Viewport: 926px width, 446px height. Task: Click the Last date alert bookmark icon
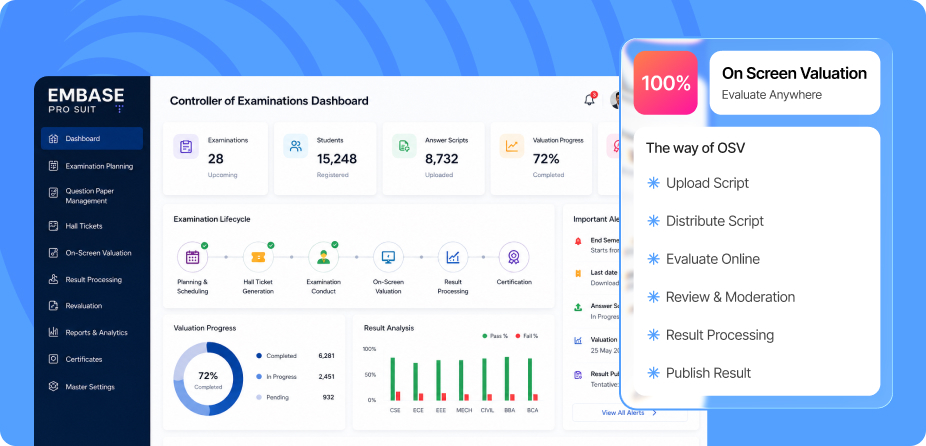[x=578, y=274]
